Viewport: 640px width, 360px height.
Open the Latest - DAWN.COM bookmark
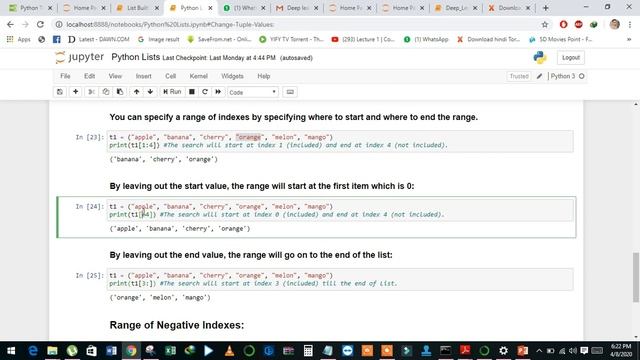click(x=99, y=39)
